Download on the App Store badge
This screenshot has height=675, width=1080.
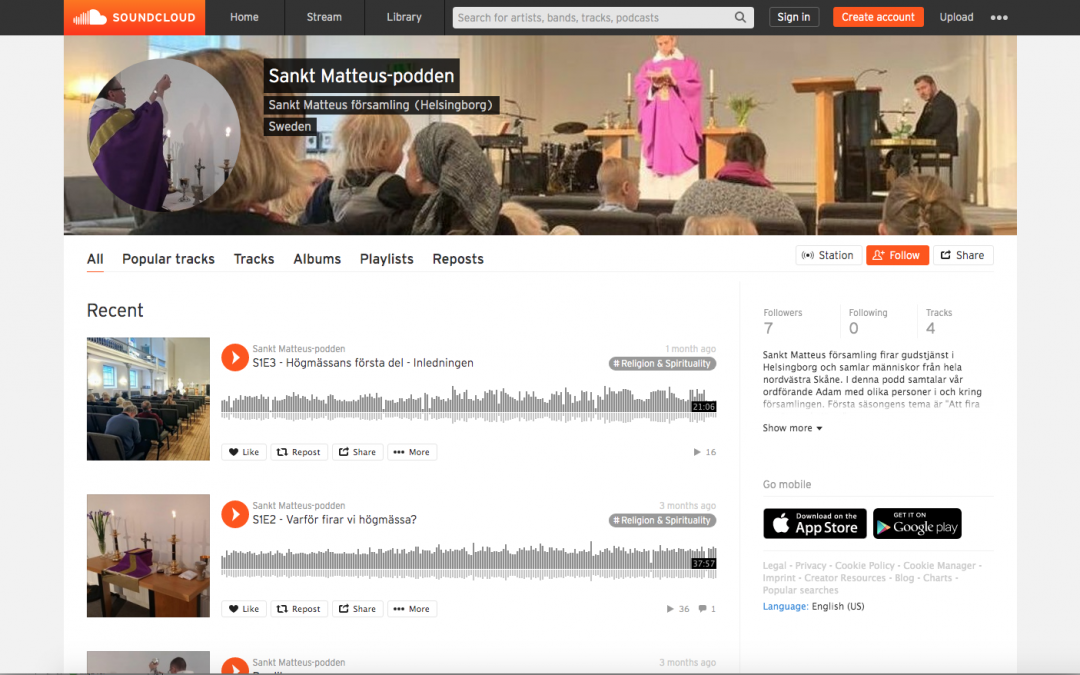(815, 523)
